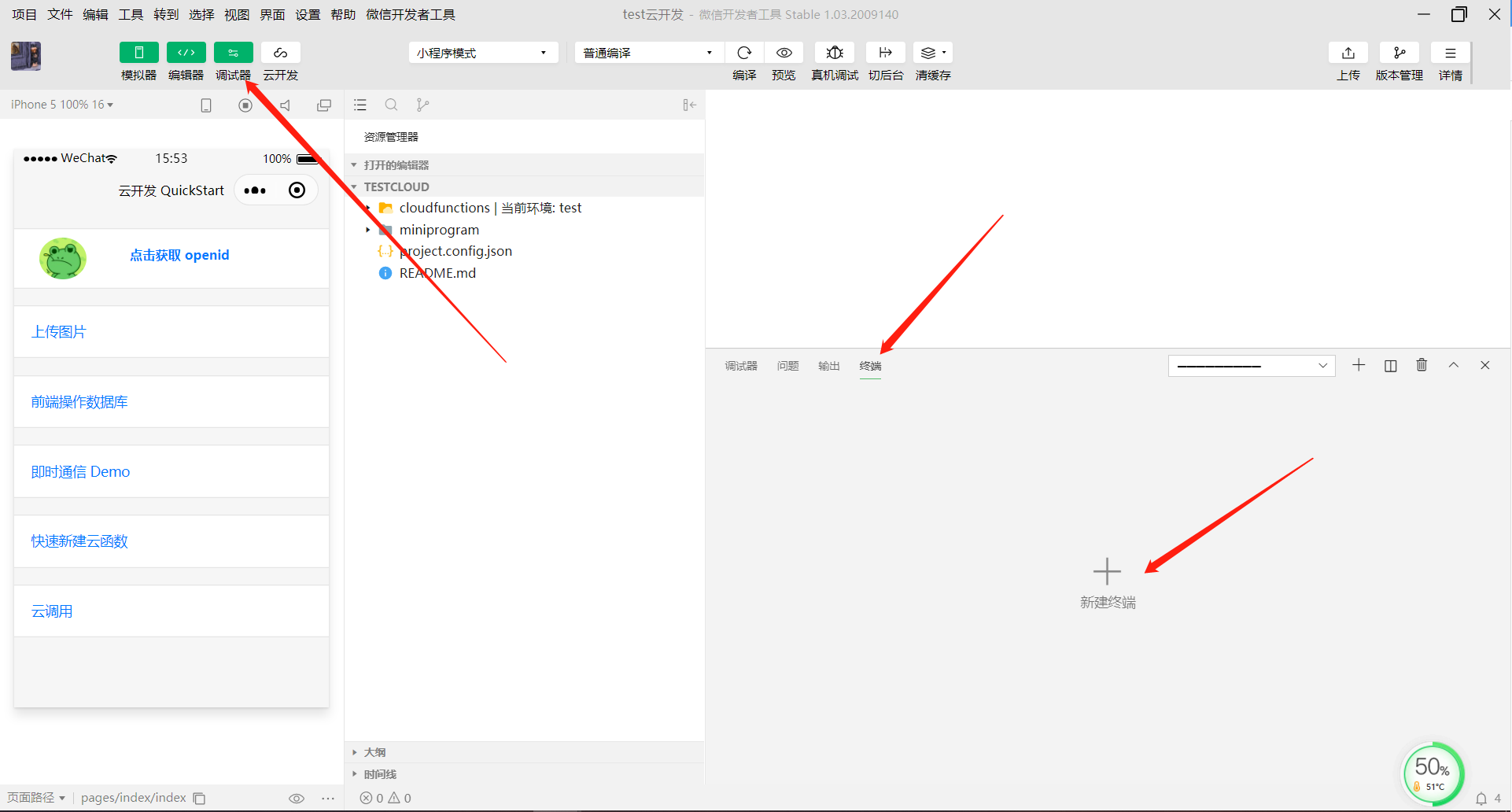Switch to the 问题 problems tab

click(x=787, y=366)
